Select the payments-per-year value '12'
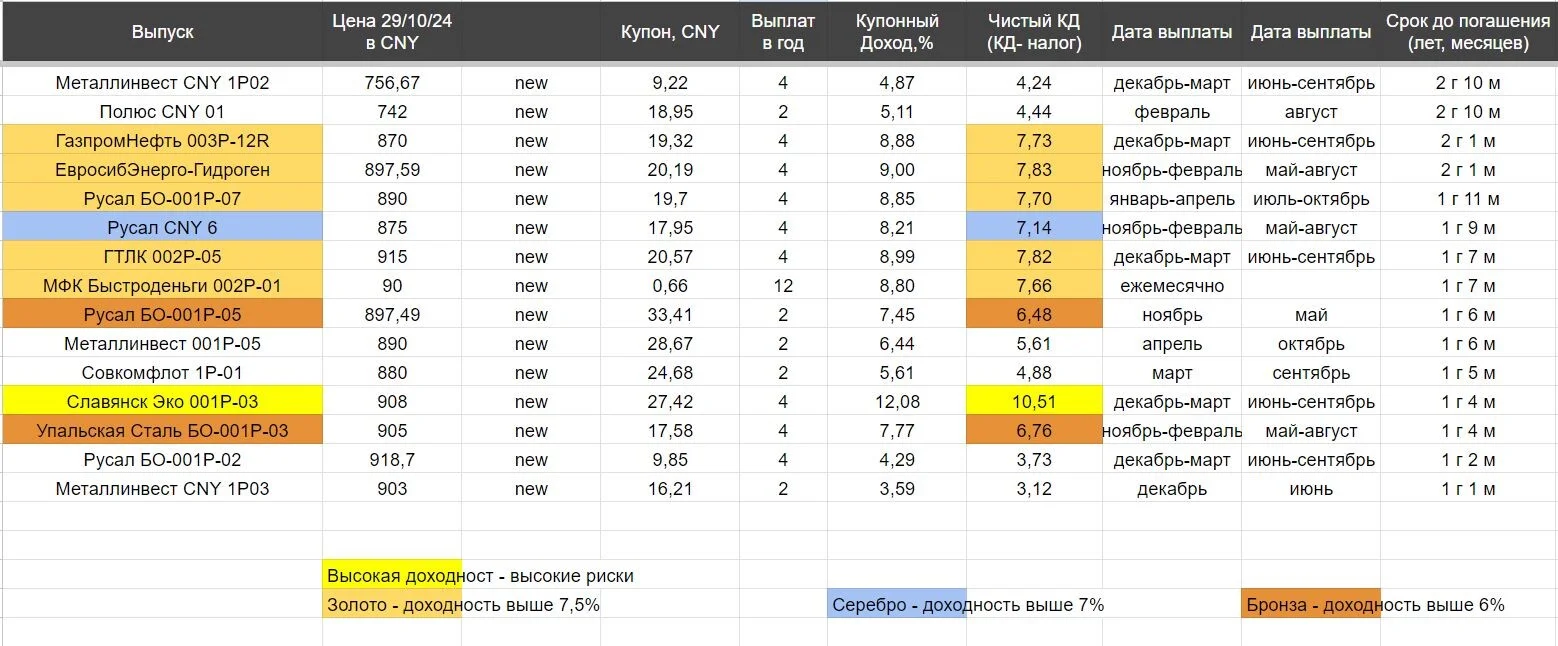This screenshot has height=646, width=1558. pos(783,286)
